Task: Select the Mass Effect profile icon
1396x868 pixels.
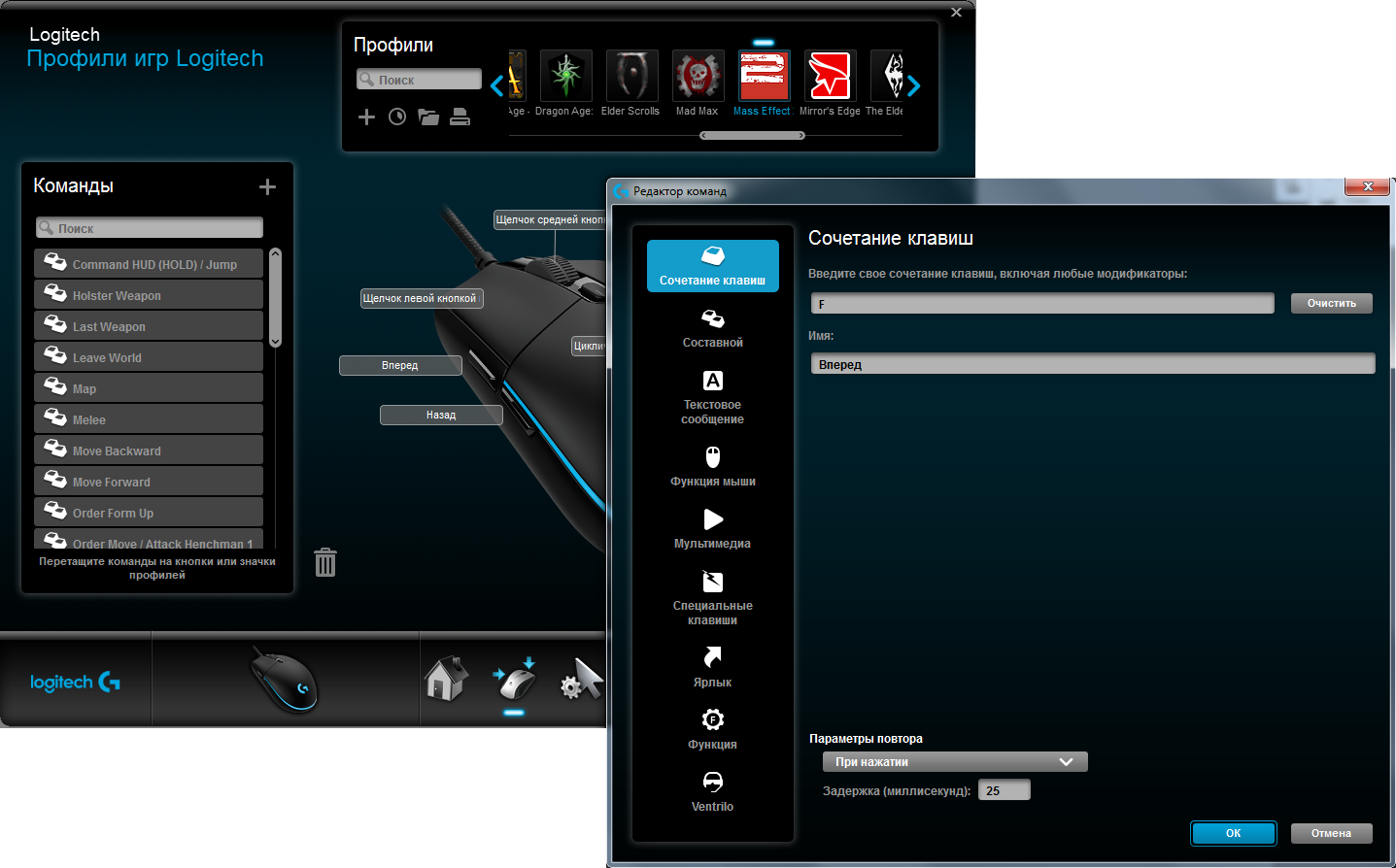Action: 764,76
